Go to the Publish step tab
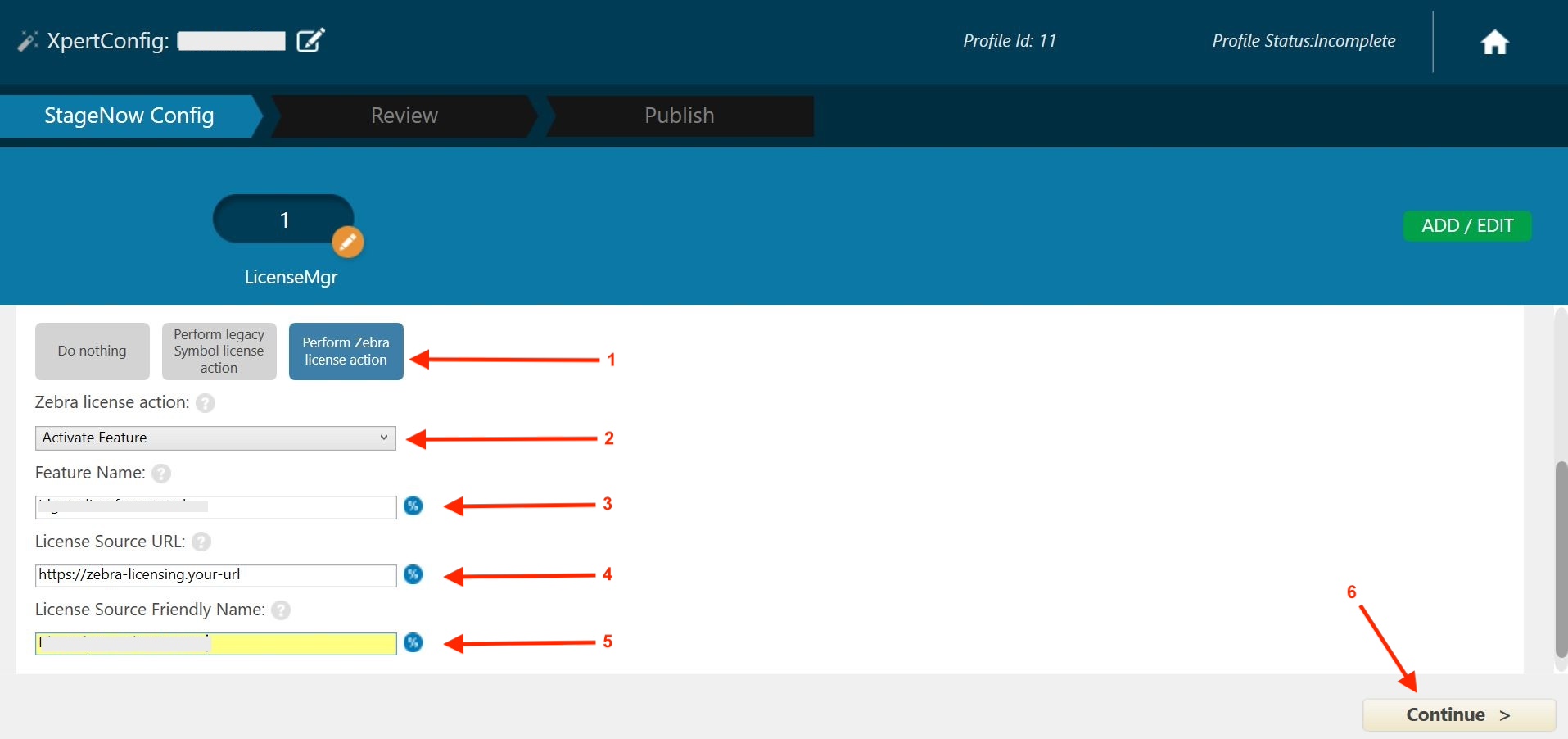Screen dimensions: 1568x739 [x=679, y=116]
